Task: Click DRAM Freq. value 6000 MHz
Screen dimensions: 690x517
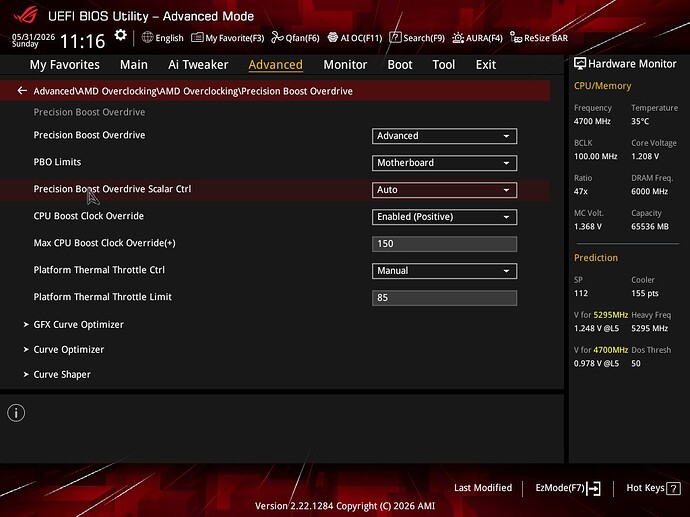Action: pyautogui.click(x=650, y=191)
